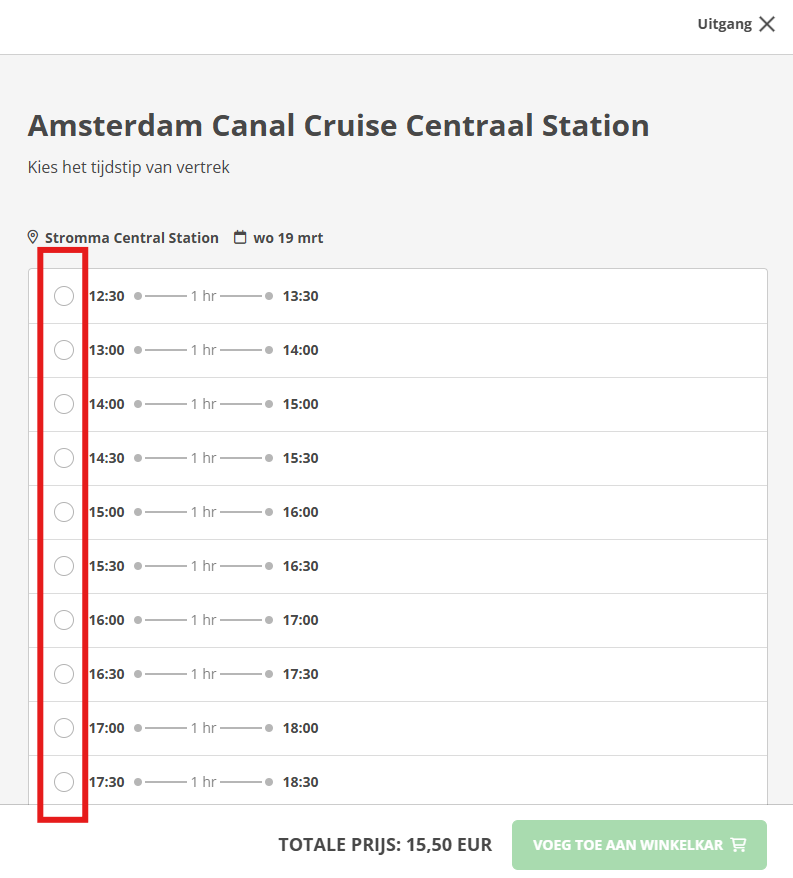This screenshot has width=793, height=878.
Task: Click Voeg toe aan winkelkar button
Action: (639, 845)
